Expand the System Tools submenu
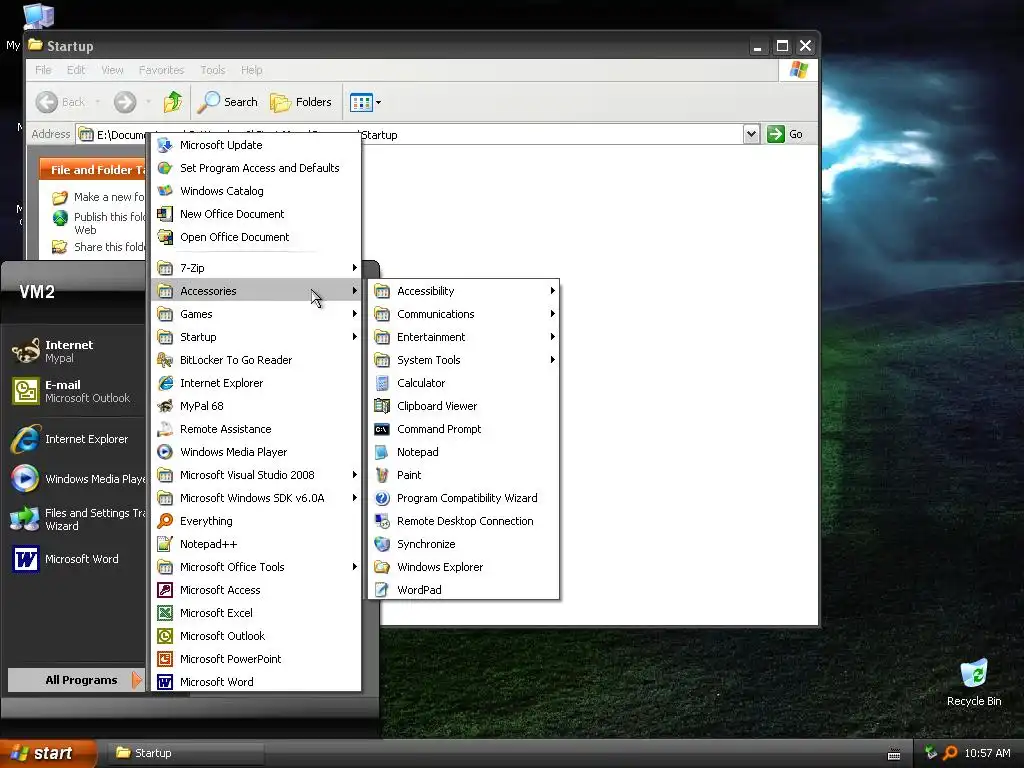The width and height of the screenshot is (1024, 768). point(463,360)
